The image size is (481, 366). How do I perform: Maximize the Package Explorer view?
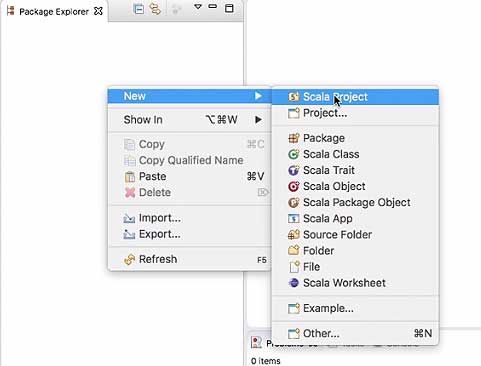(229, 8)
